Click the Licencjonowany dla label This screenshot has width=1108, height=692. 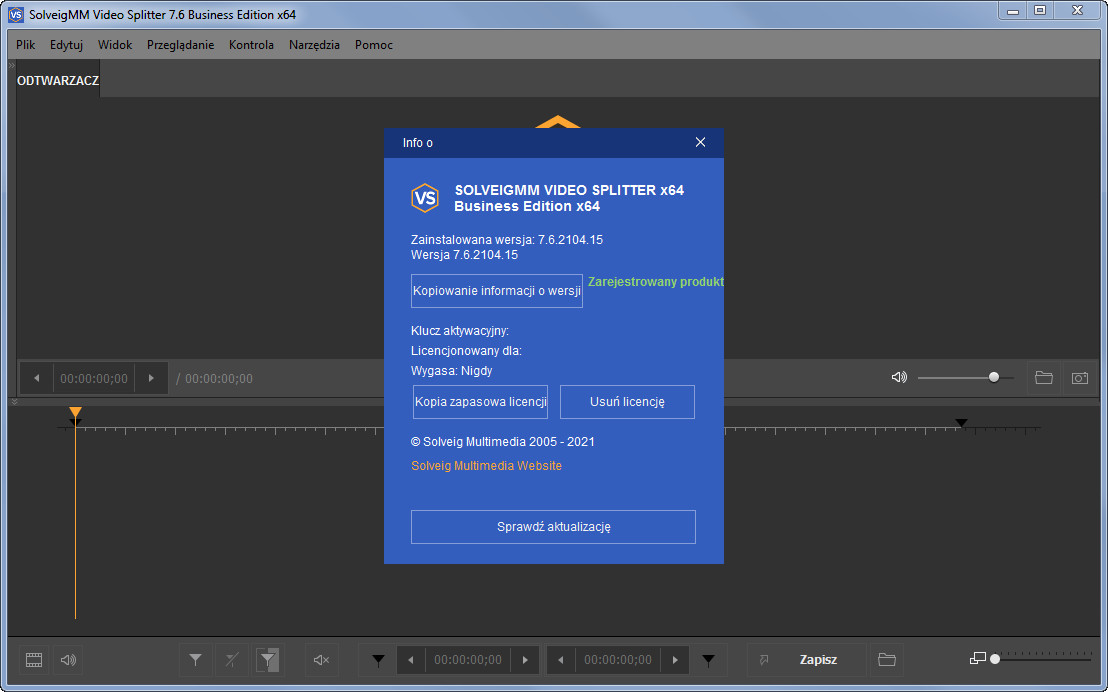pos(466,351)
